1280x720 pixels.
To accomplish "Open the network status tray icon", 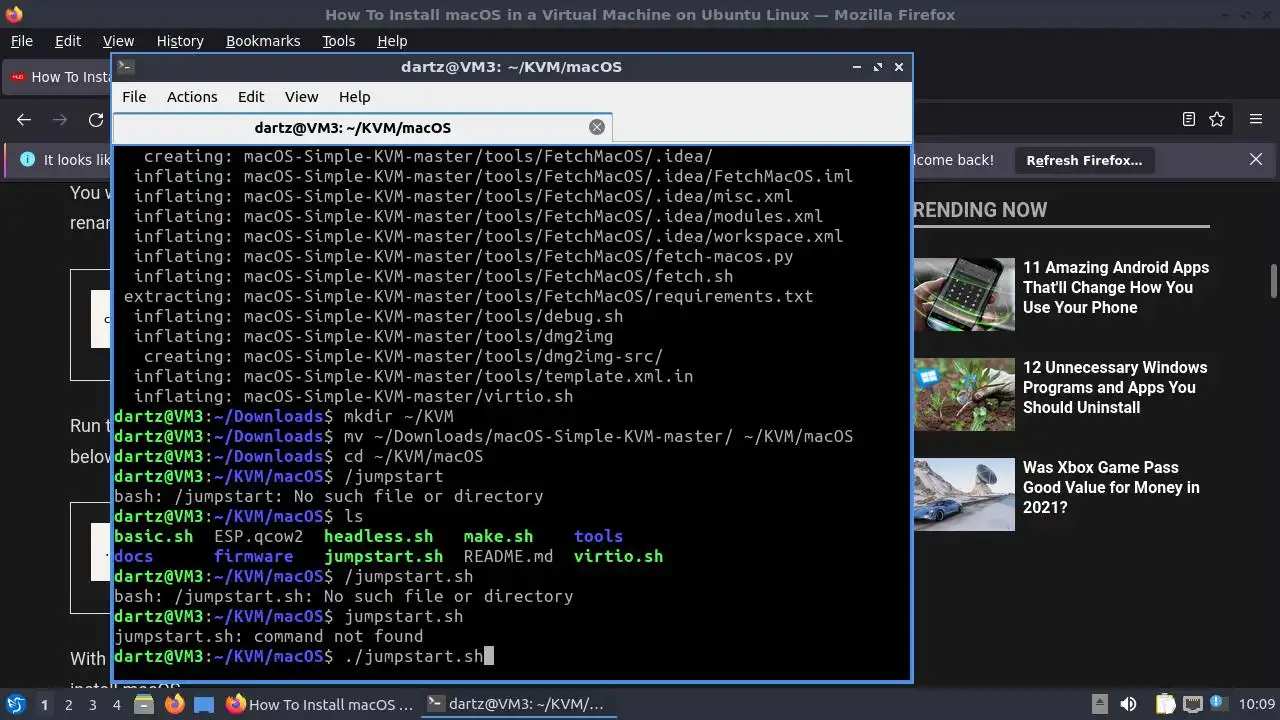I will pyautogui.click(x=1192, y=704).
